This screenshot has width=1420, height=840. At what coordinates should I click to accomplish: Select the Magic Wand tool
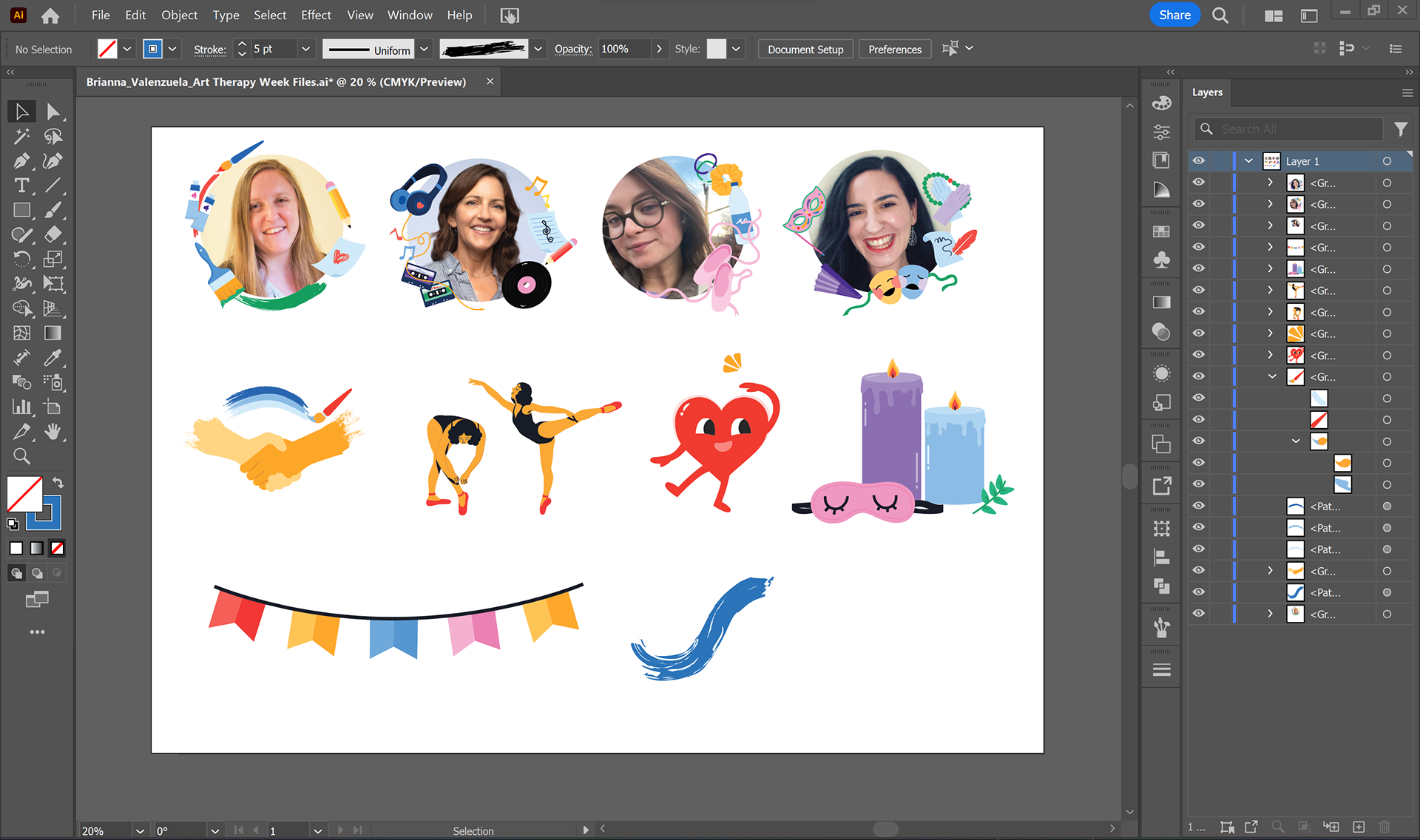pyautogui.click(x=21, y=136)
